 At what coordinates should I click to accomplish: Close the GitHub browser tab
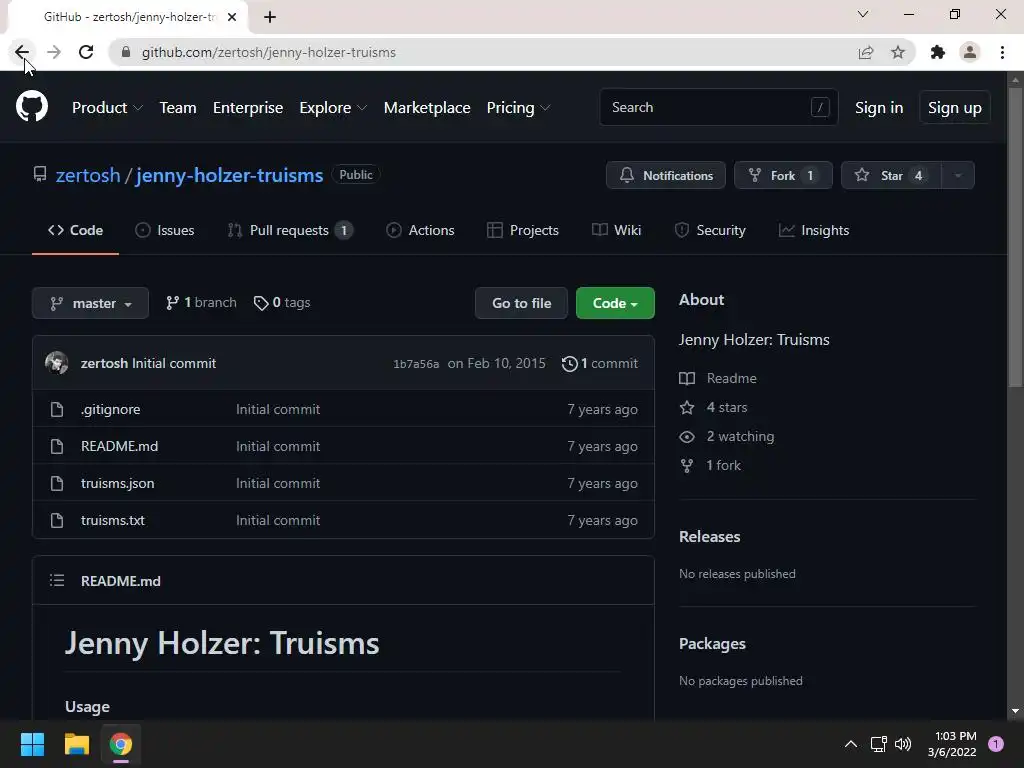(x=232, y=17)
